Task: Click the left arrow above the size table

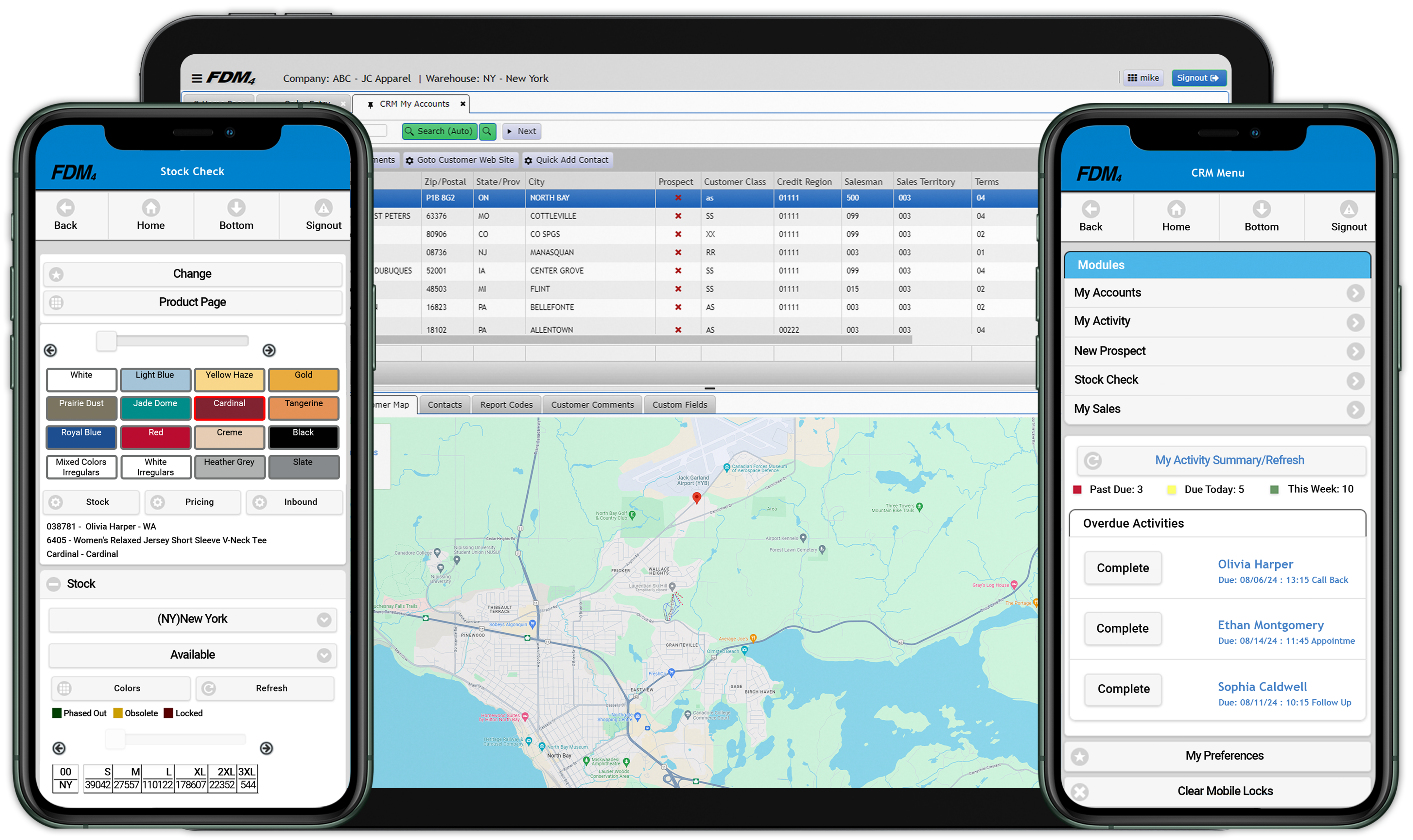Action: coord(59,748)
